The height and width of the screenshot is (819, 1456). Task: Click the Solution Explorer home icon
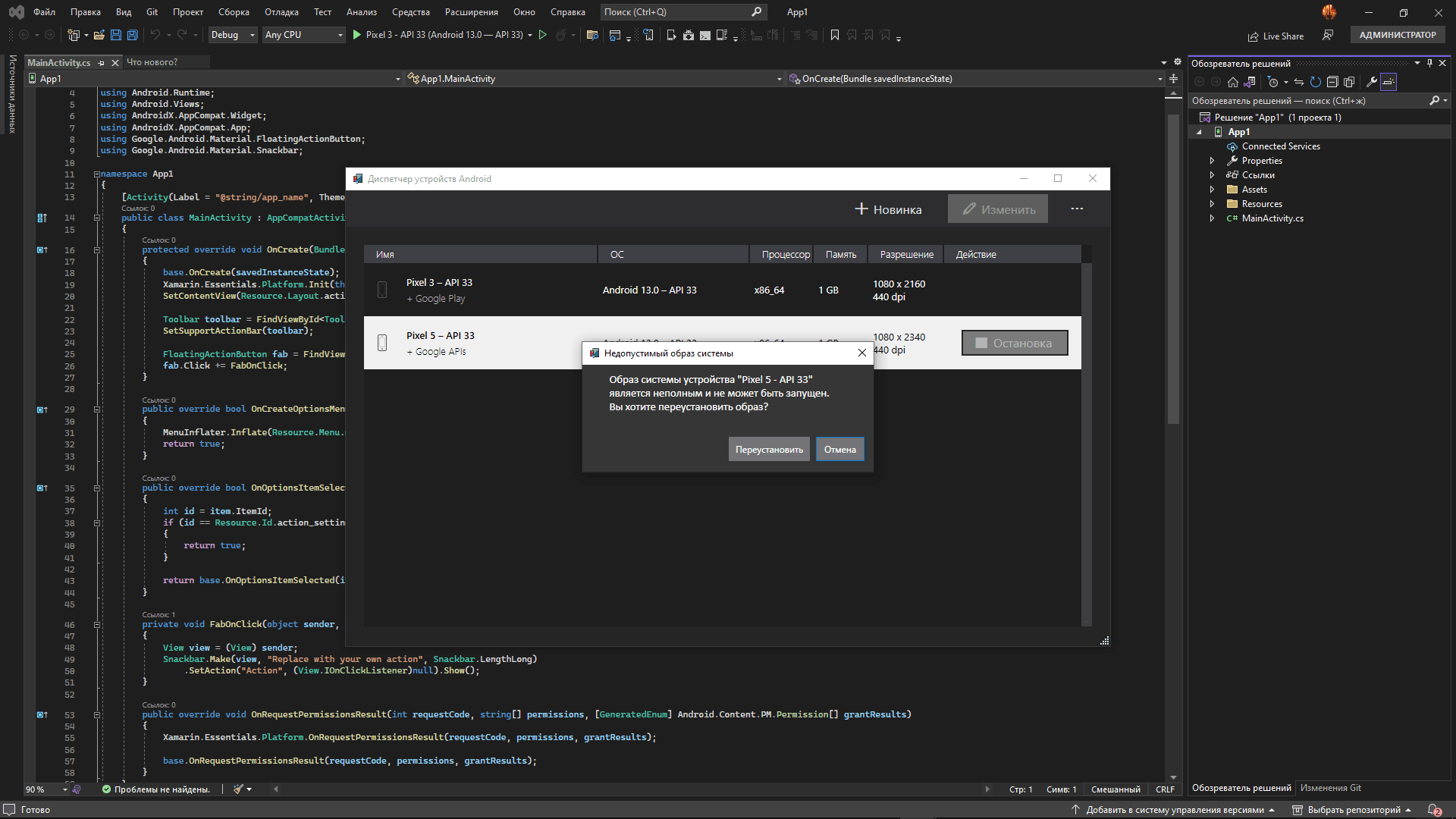click(x=1233, y=82)
